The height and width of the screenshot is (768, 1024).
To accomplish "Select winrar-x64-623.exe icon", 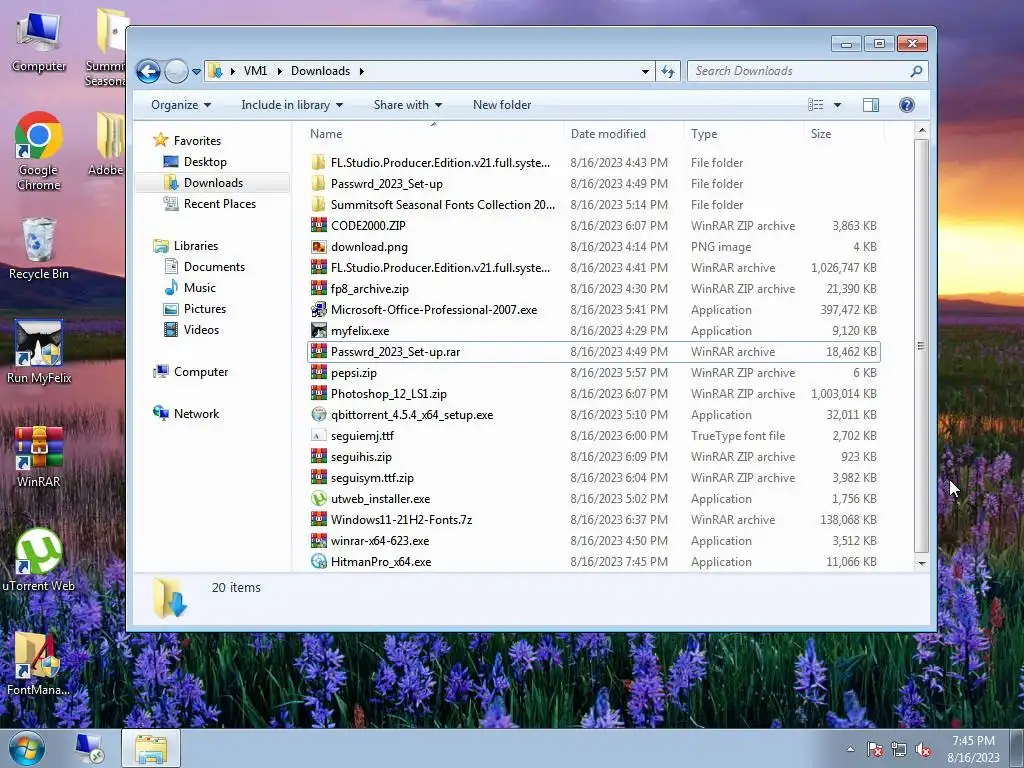I will [x=318, y=541].
